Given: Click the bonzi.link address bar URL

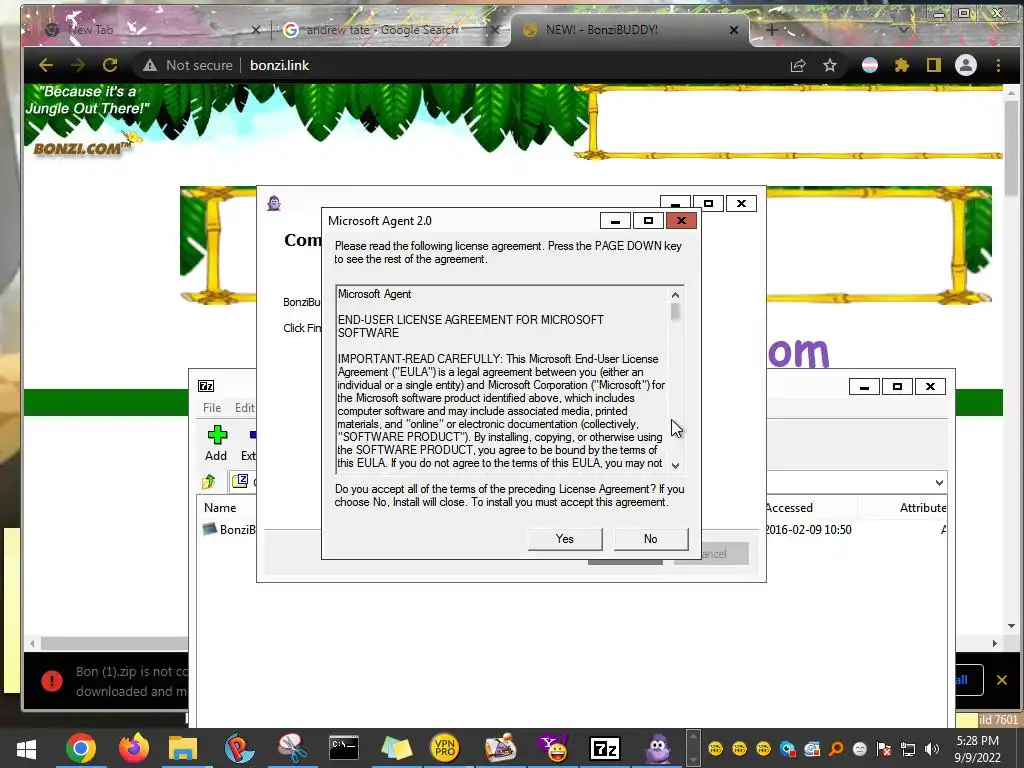Looking at the screenshot, I should (280, 65).
